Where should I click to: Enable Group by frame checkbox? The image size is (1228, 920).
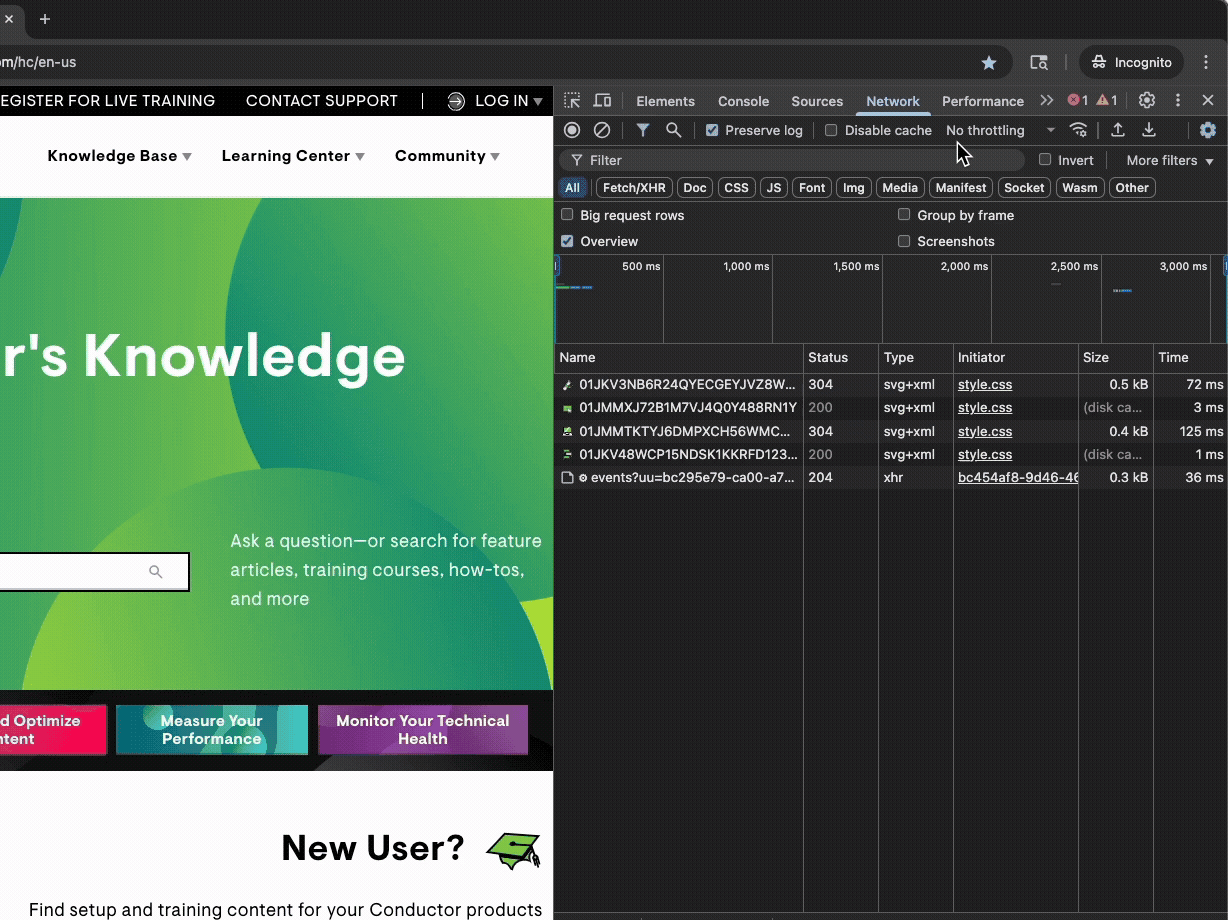pos(904,215)
